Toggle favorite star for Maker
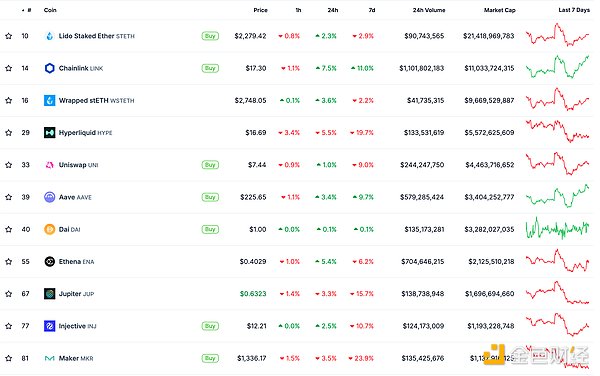 [8, 358]
